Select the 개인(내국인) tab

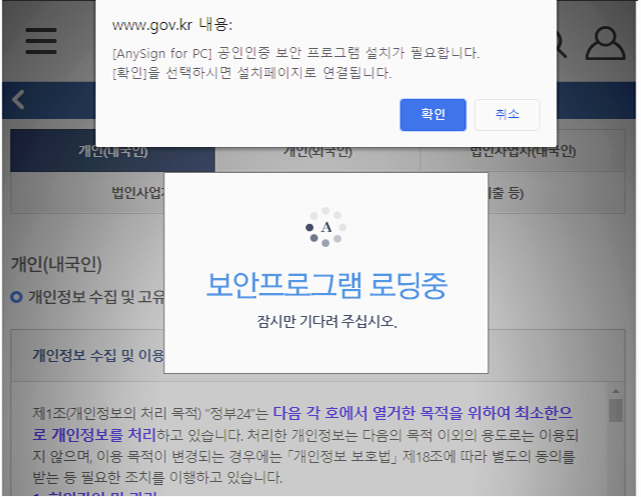point(113,151)
